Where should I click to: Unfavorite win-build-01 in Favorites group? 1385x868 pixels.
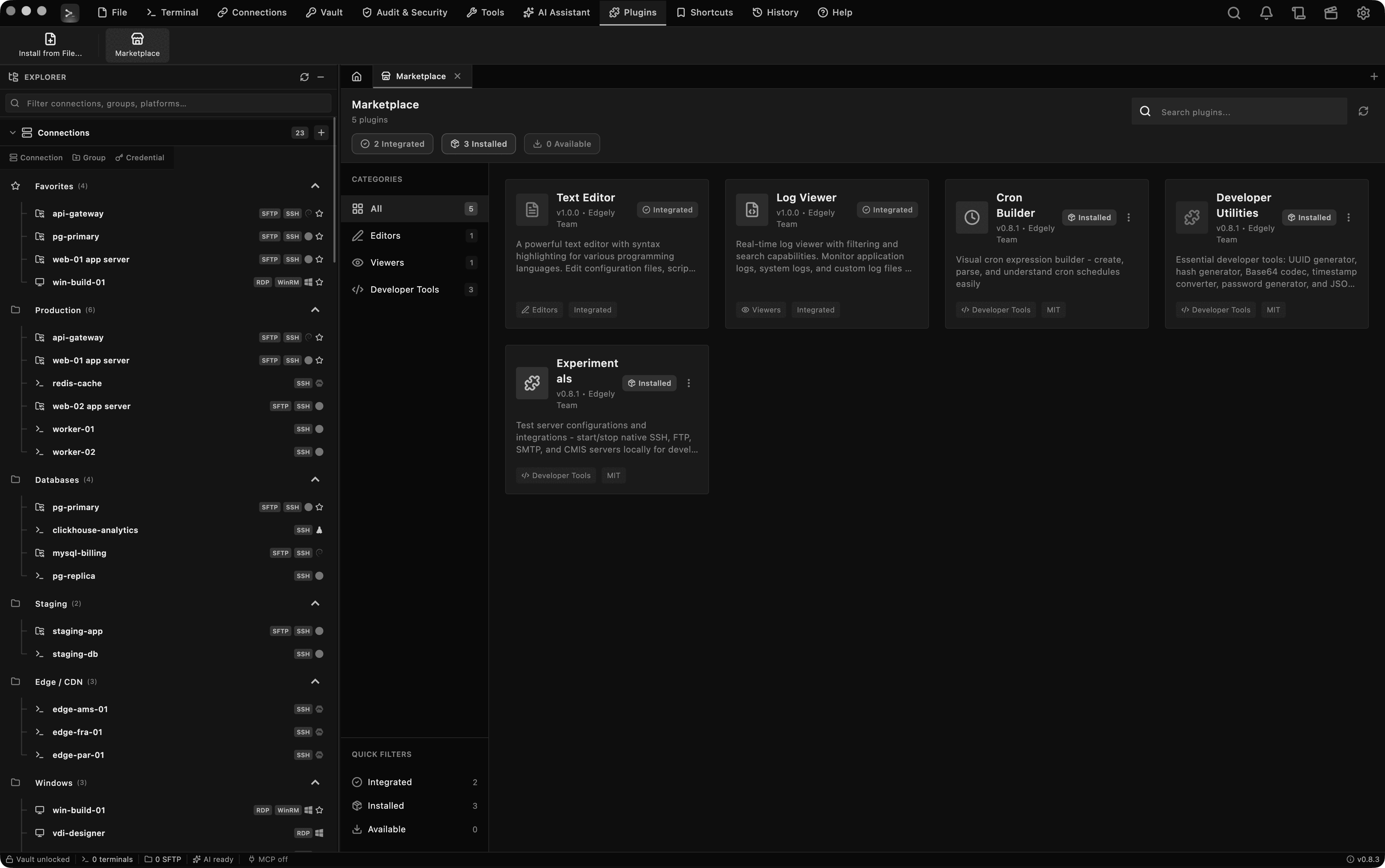320,282
